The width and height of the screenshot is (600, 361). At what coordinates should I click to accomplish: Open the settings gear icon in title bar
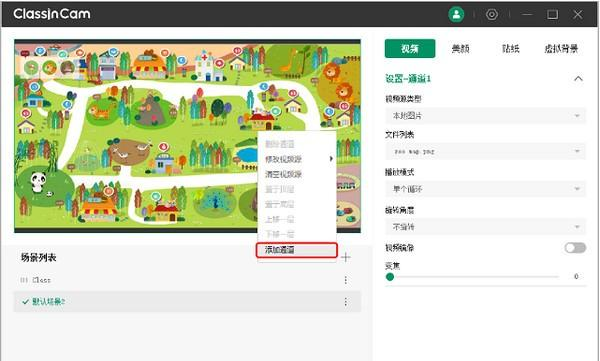(492, 15)
